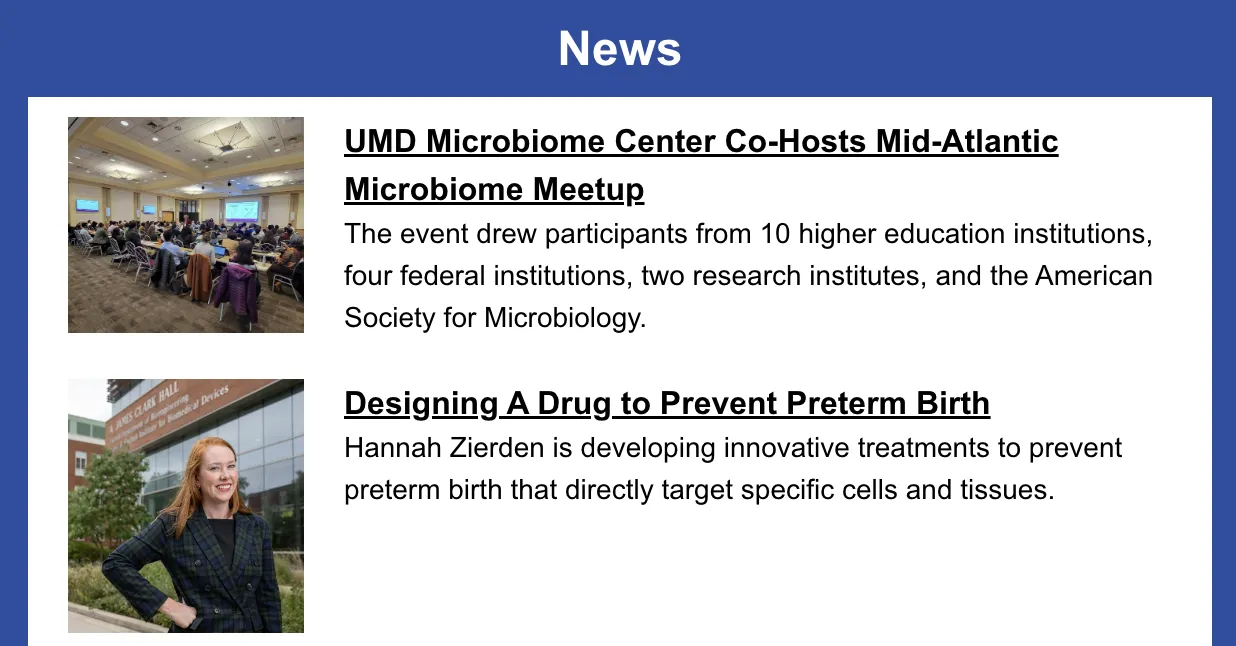Click the News section heading
This screenshot has width=1236, height=646.
click(619, 48)
